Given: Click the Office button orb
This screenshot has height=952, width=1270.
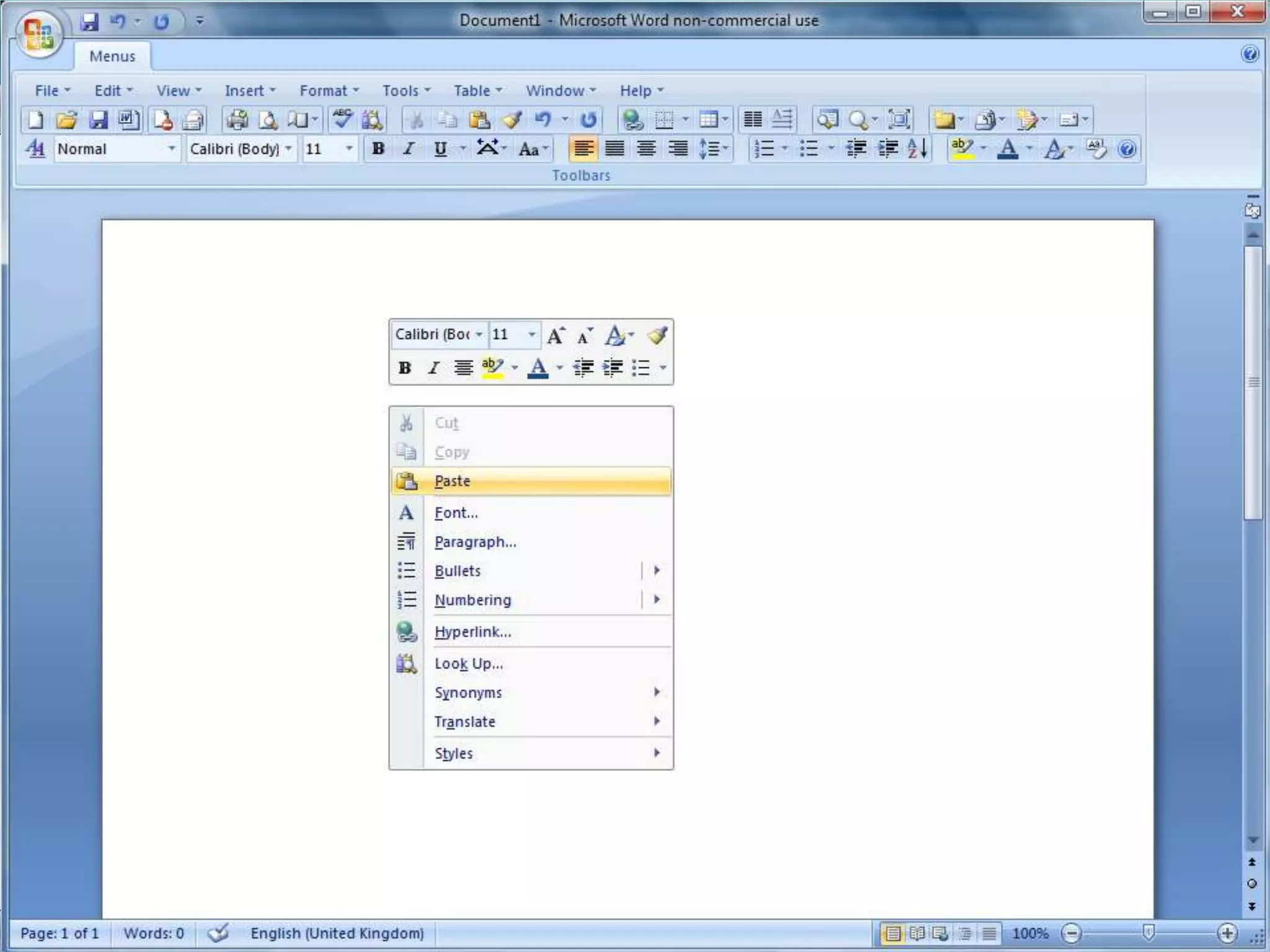Looking at the screenshot, I should 38,33.
